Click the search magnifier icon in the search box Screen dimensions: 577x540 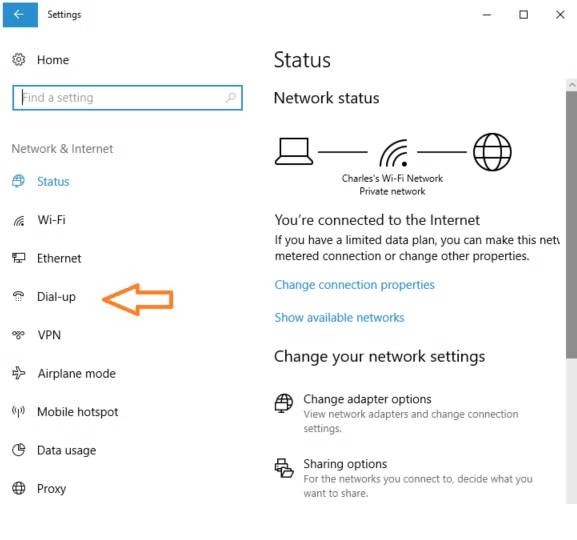click(x=231, y=97)
